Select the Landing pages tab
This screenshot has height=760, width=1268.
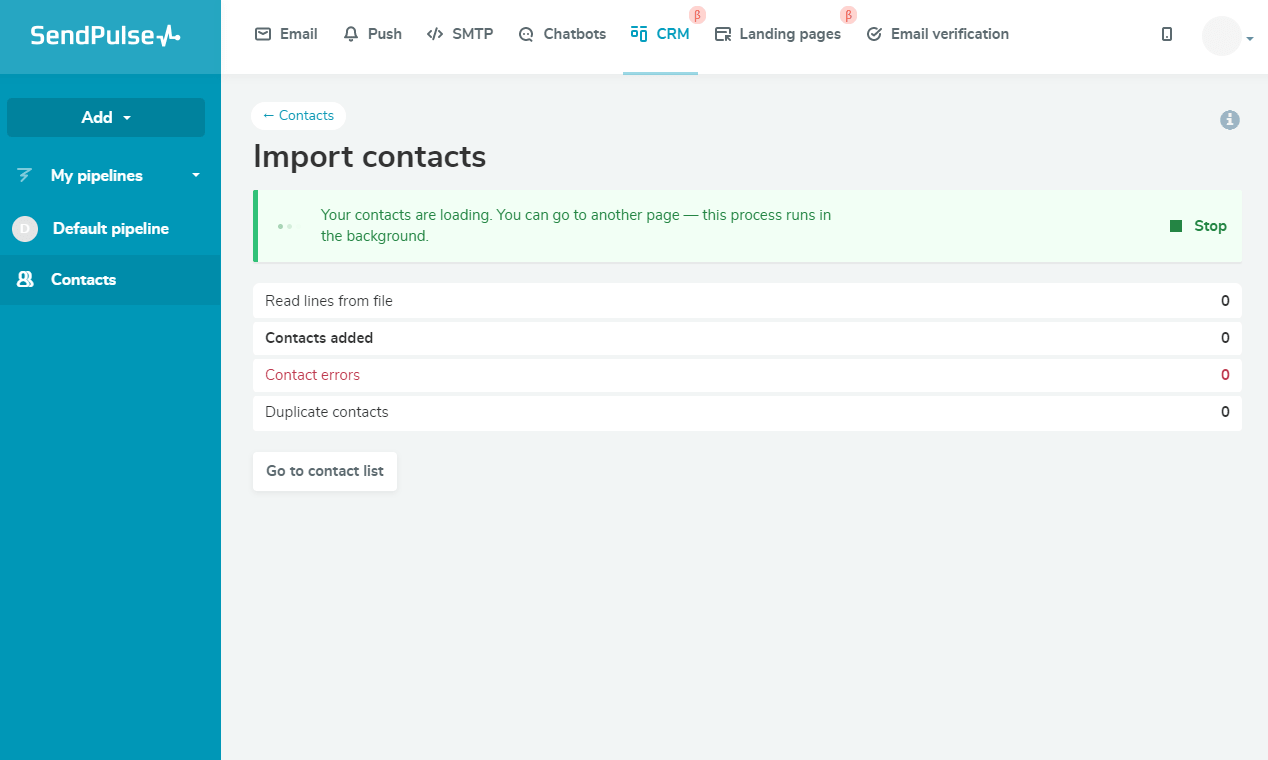pos(778,34)
